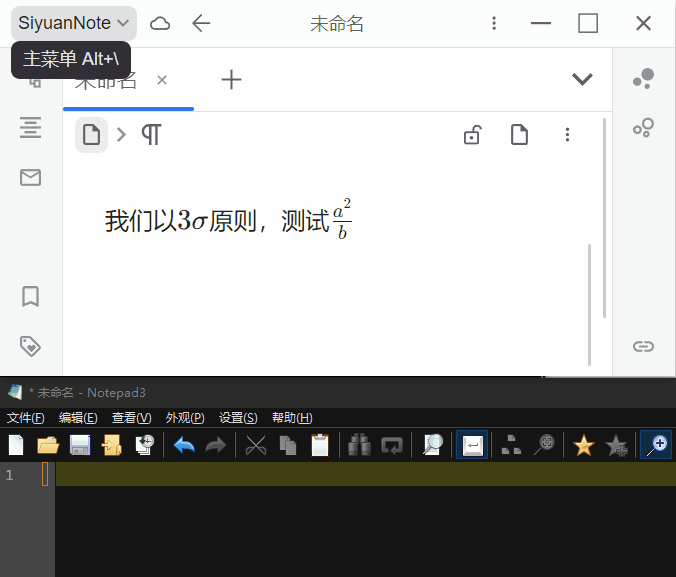Open Notepad3 外观(P) menu

pyautogui.click(x=185, y=418)
